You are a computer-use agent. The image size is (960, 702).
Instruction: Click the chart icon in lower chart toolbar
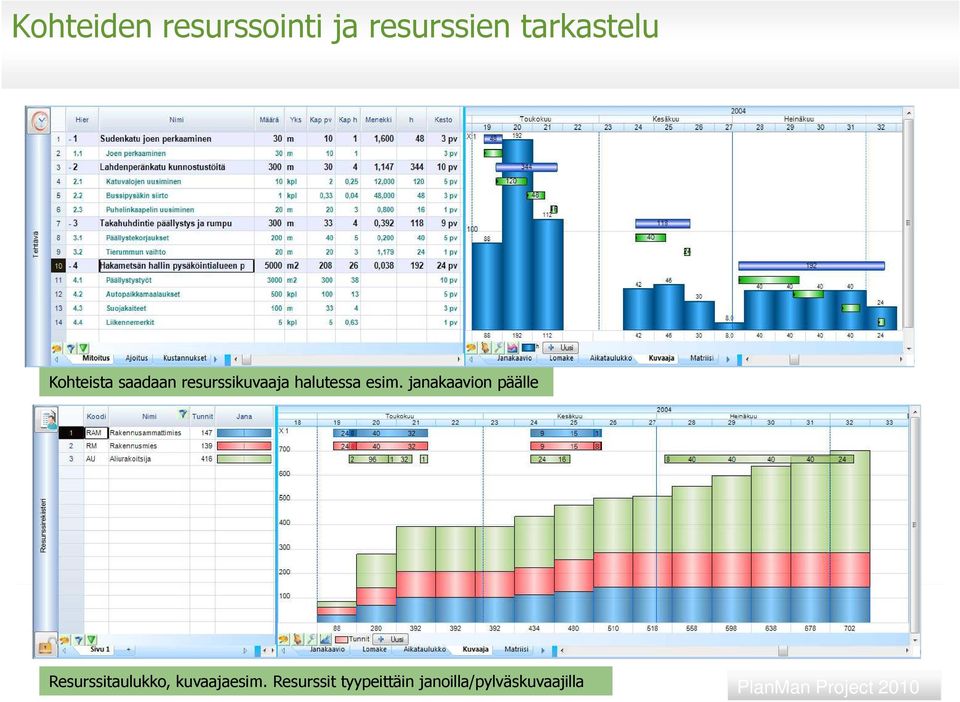(325, 639)
